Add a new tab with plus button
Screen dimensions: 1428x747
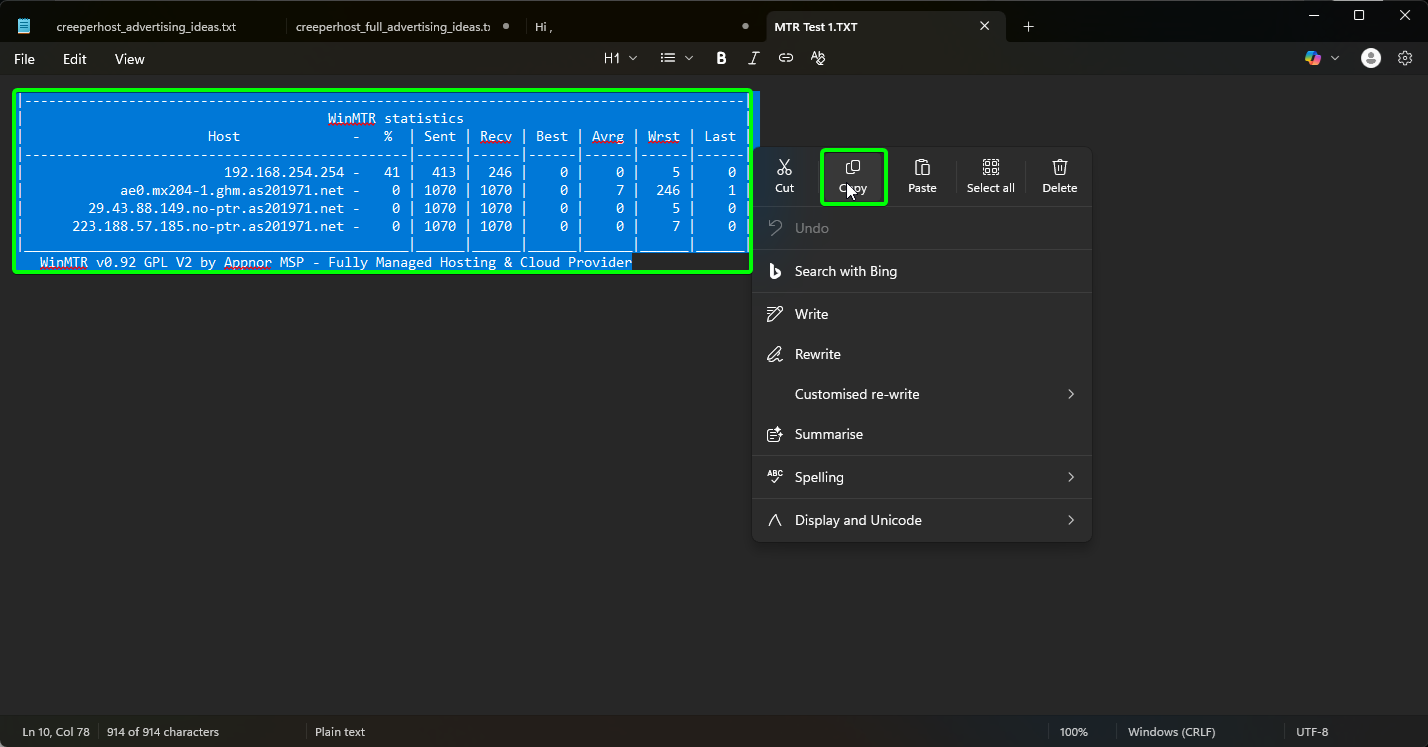(1028, 27)
